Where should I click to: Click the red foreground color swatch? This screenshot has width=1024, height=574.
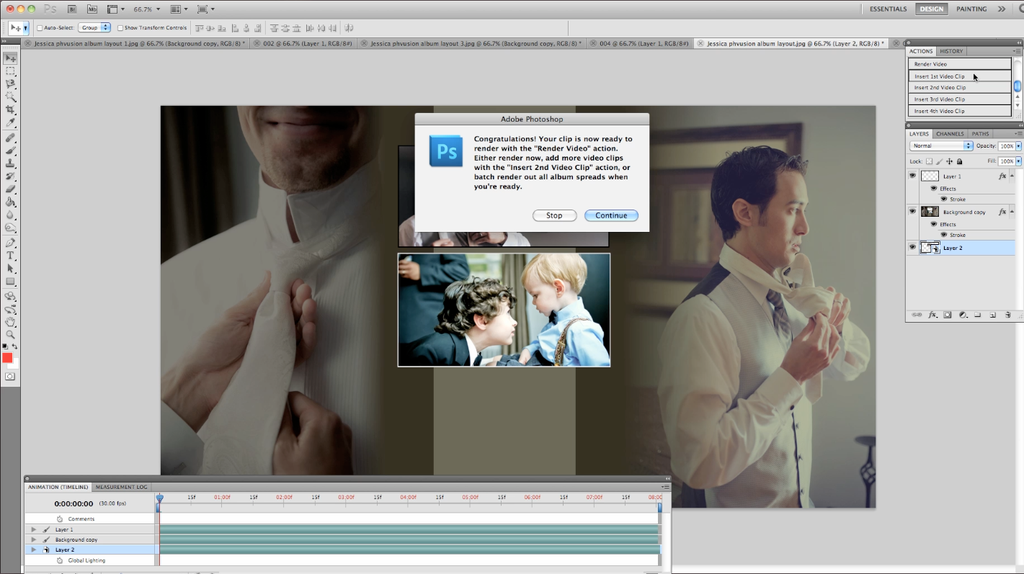tap(7, 357)
